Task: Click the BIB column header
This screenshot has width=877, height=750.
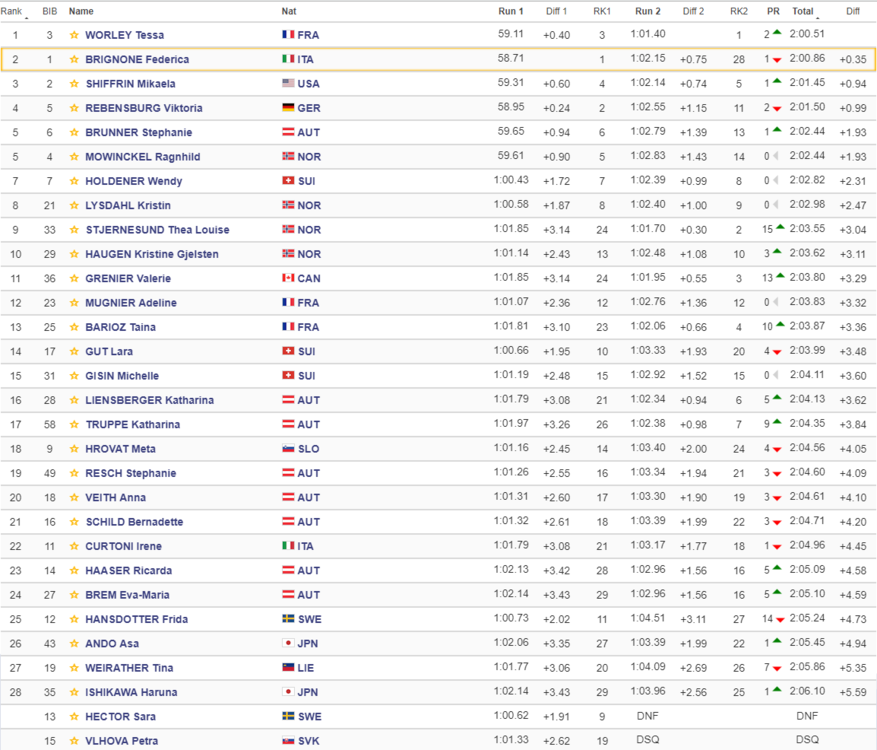Action: (x=49, y=11)
